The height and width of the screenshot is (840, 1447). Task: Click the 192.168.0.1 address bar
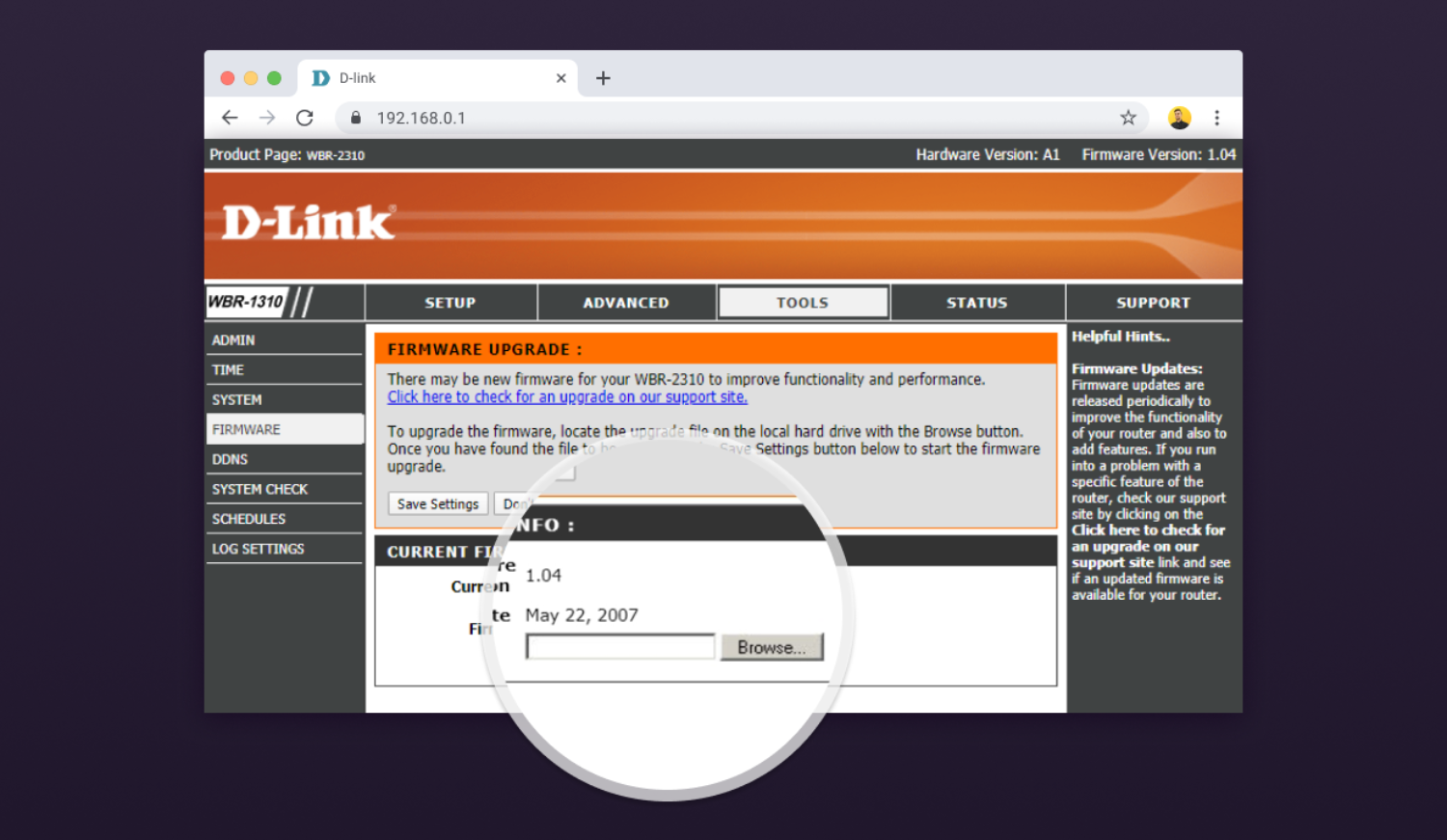[x=741, y=118]
